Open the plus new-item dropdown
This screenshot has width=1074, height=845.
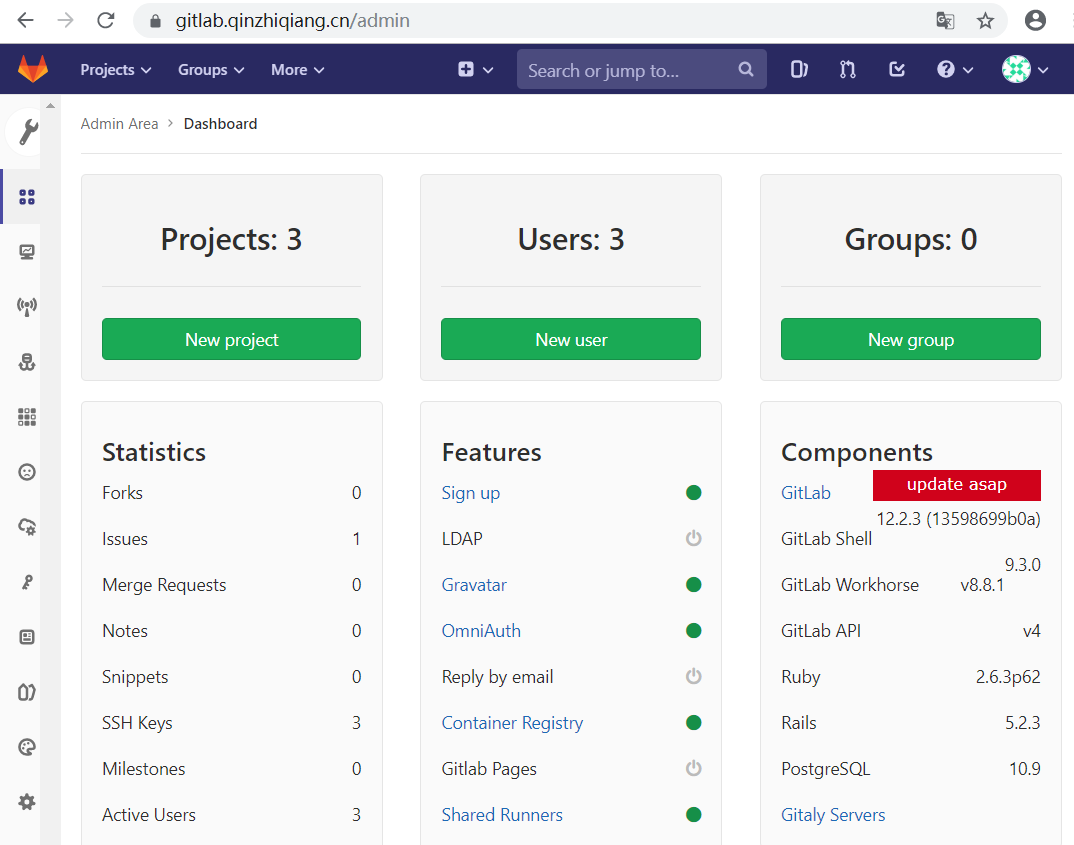tap(475, 69)
